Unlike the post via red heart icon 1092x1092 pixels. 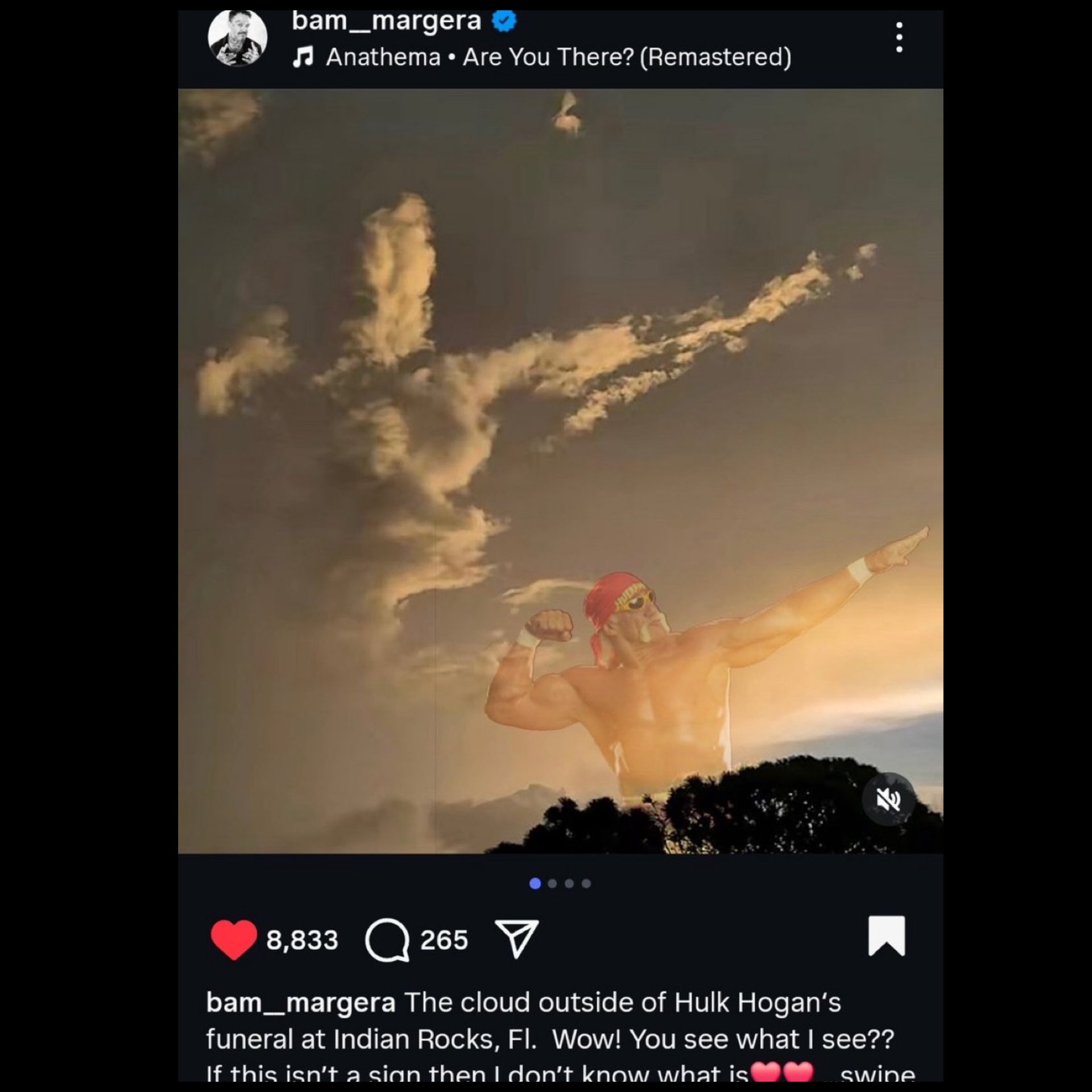(233, 940)
